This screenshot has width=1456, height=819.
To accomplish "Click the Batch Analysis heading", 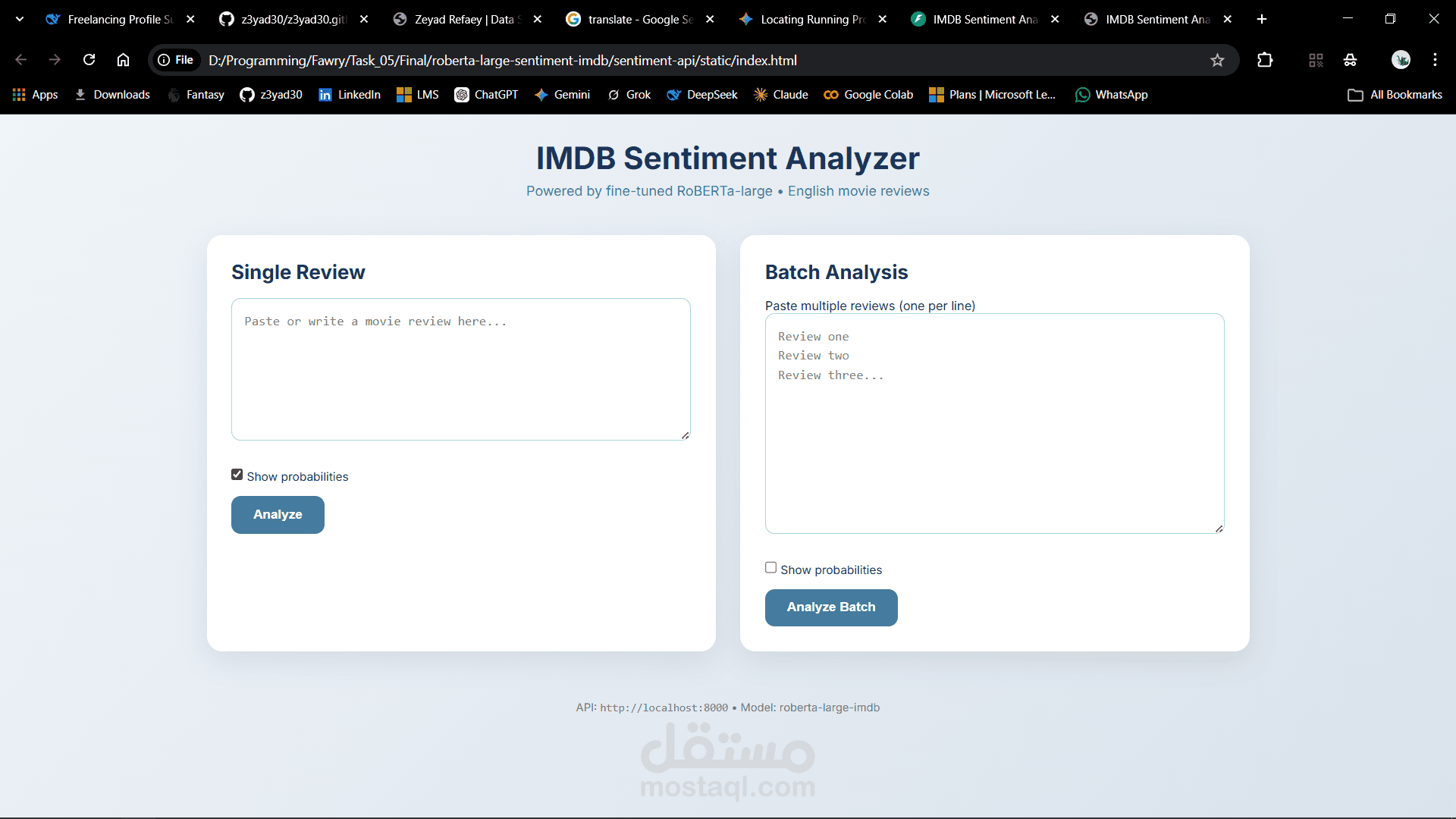I will (x=836, y=272).
